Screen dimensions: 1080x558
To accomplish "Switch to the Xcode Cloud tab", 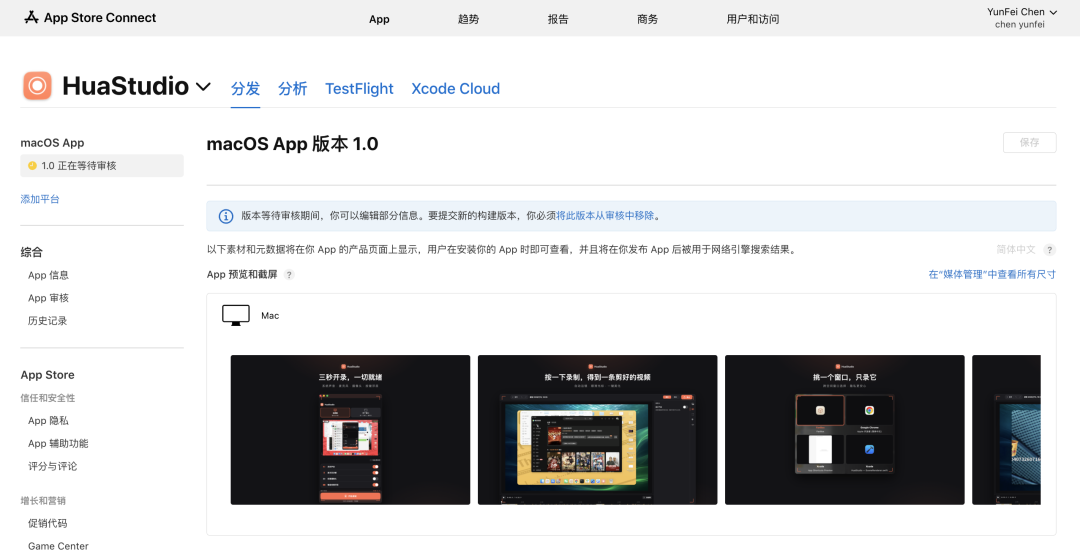I will point(455,88).
